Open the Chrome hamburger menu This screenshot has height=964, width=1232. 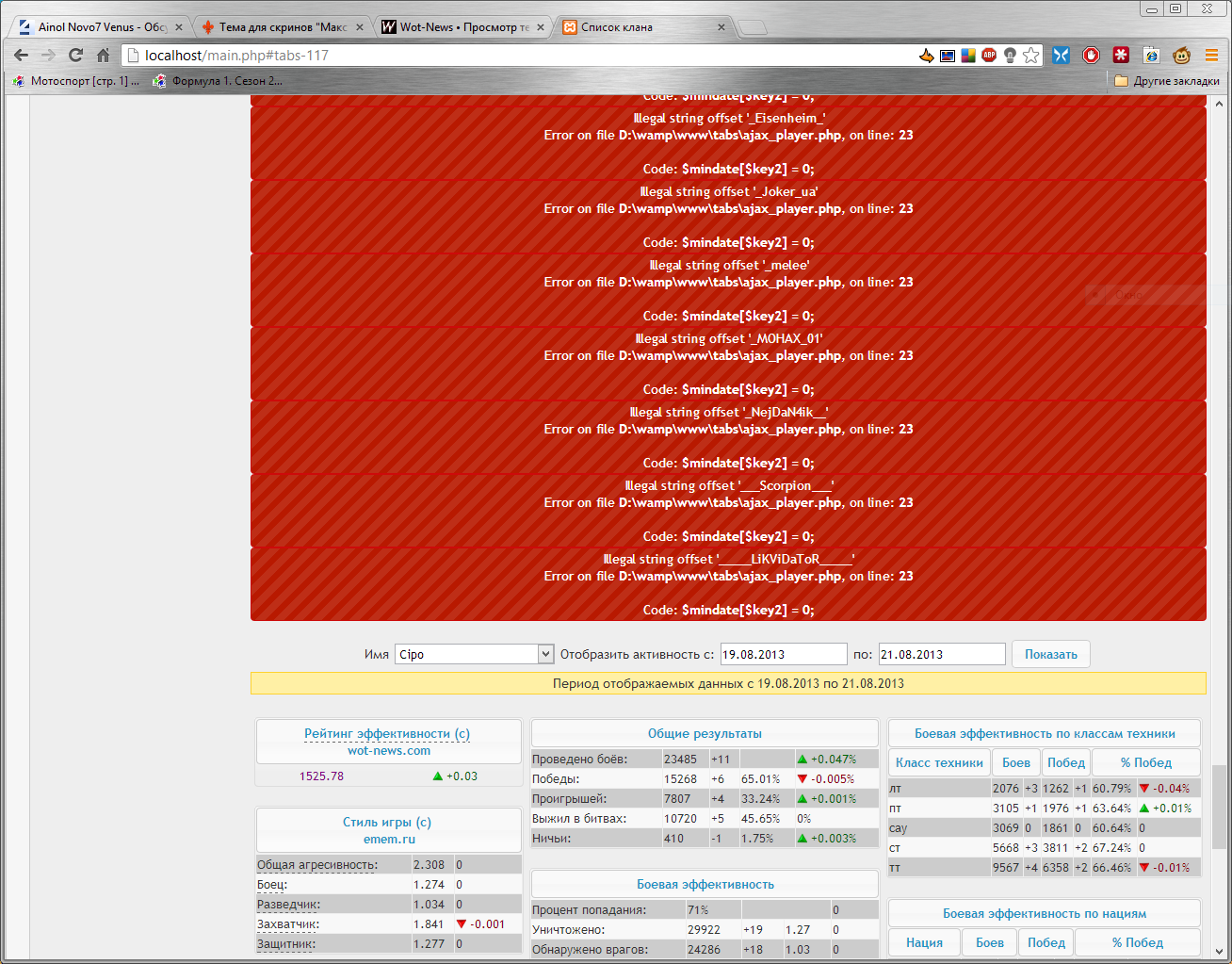[1212, 56]
